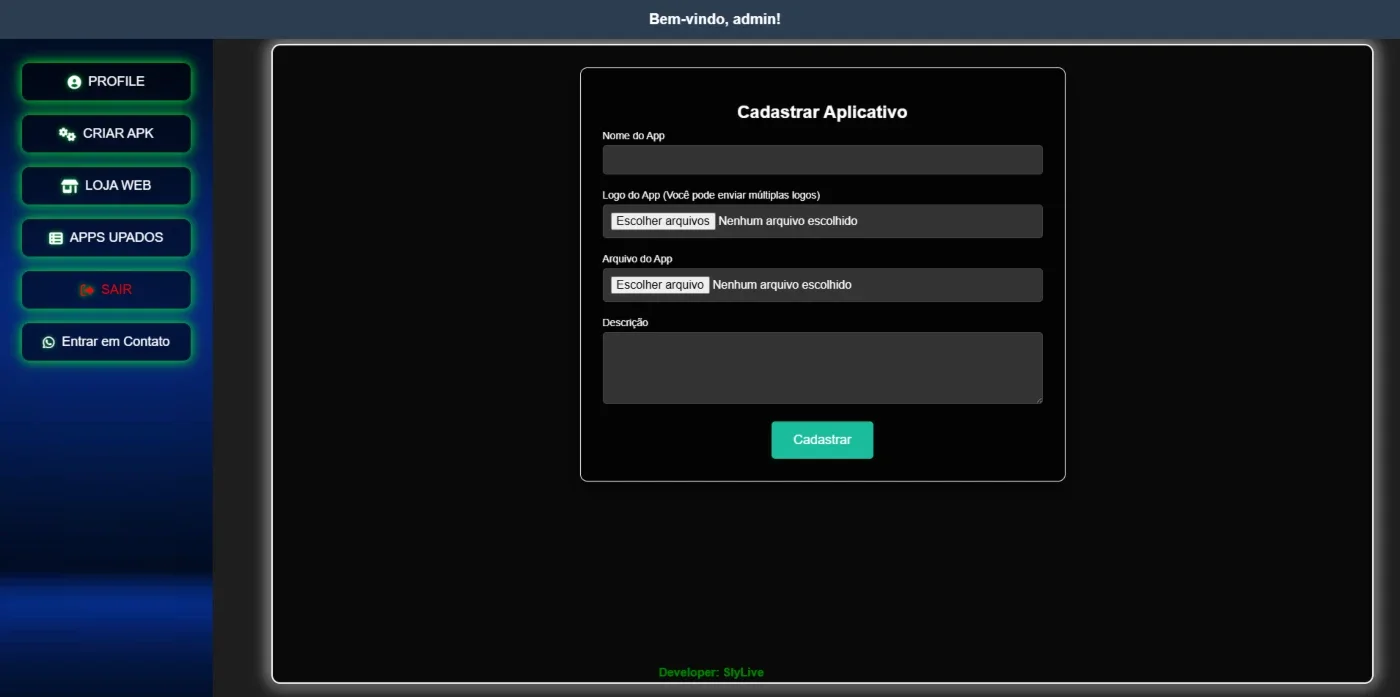The width and height of the screenshot is (1400, 697).
Task: Focus the Nome do App field
Action: 822,160
